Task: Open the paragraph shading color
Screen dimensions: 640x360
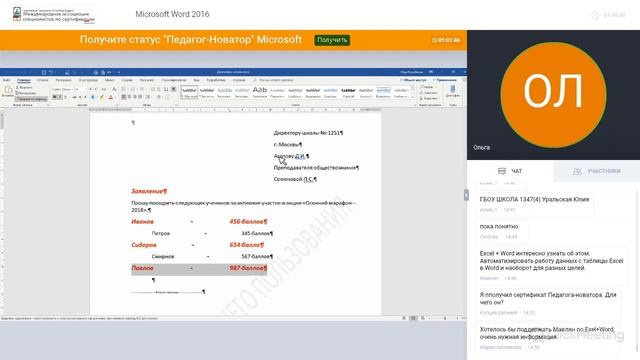Action: tap(158, 97)
